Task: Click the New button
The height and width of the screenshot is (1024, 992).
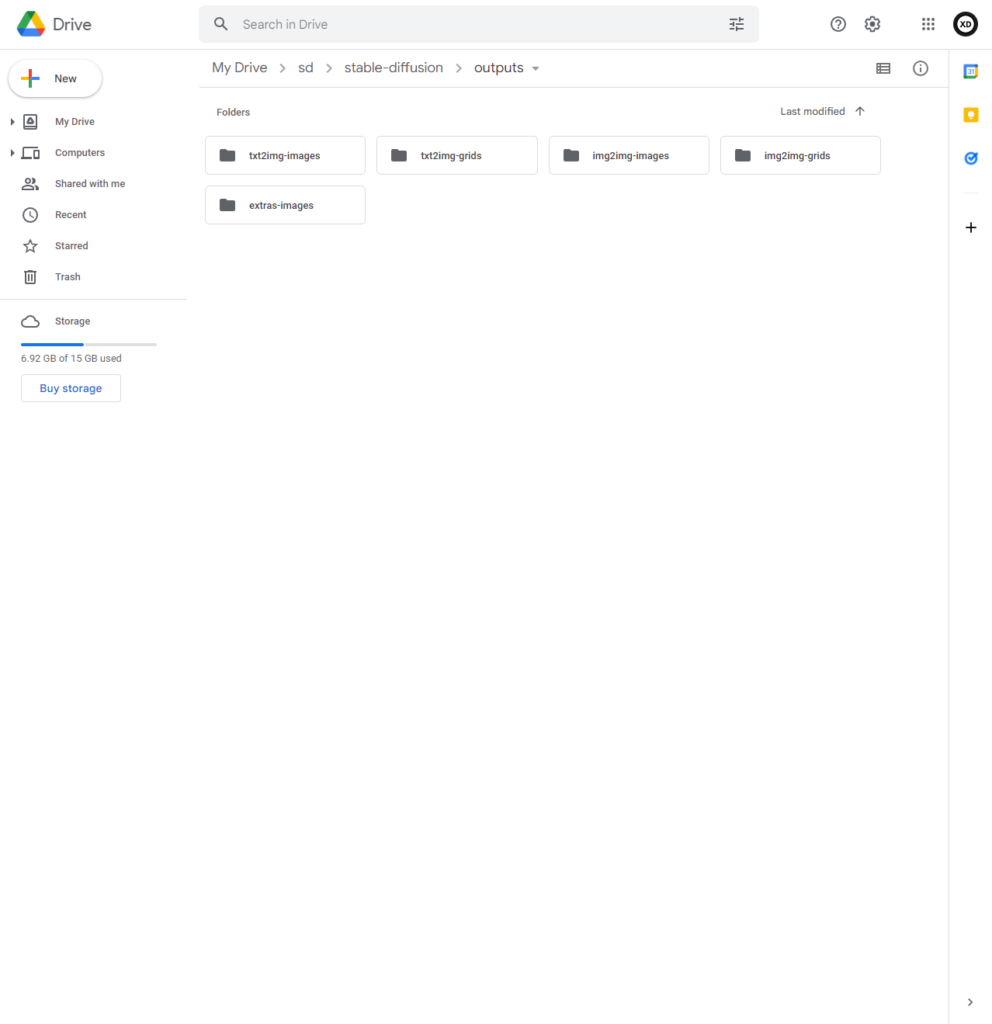Action: (x=54, y=77)
